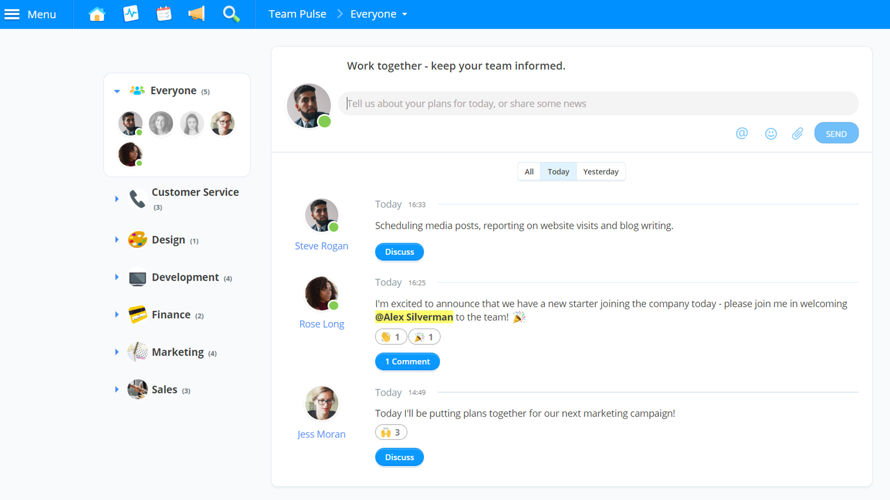Toggle the clapping hands reaction on Rose's post
The height and width of the screenshot is (500, 890).
coord(390,337)
